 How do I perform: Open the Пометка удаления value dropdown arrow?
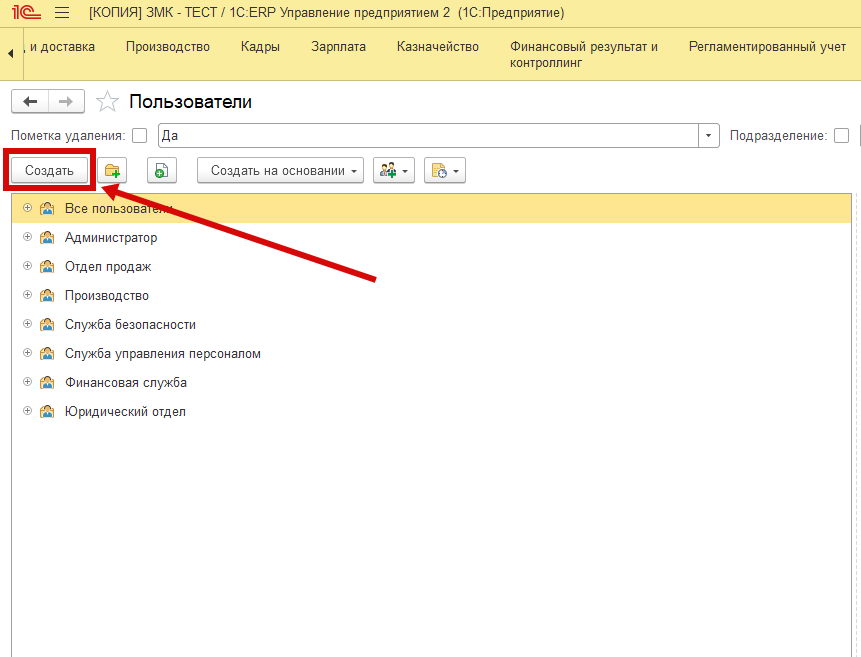[708, 136]
